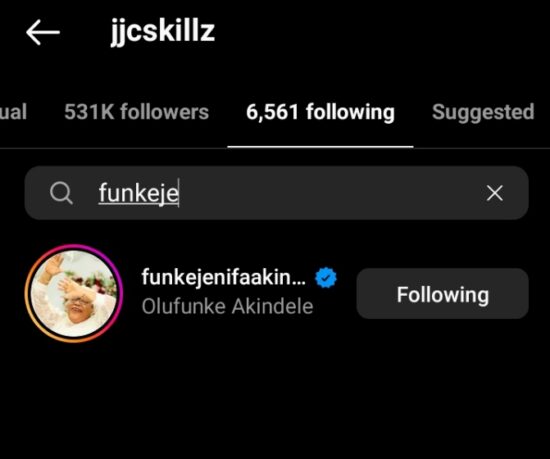Clear the search text with the X icon
This screenshot has width=550, height=459.
pos(495,193)
